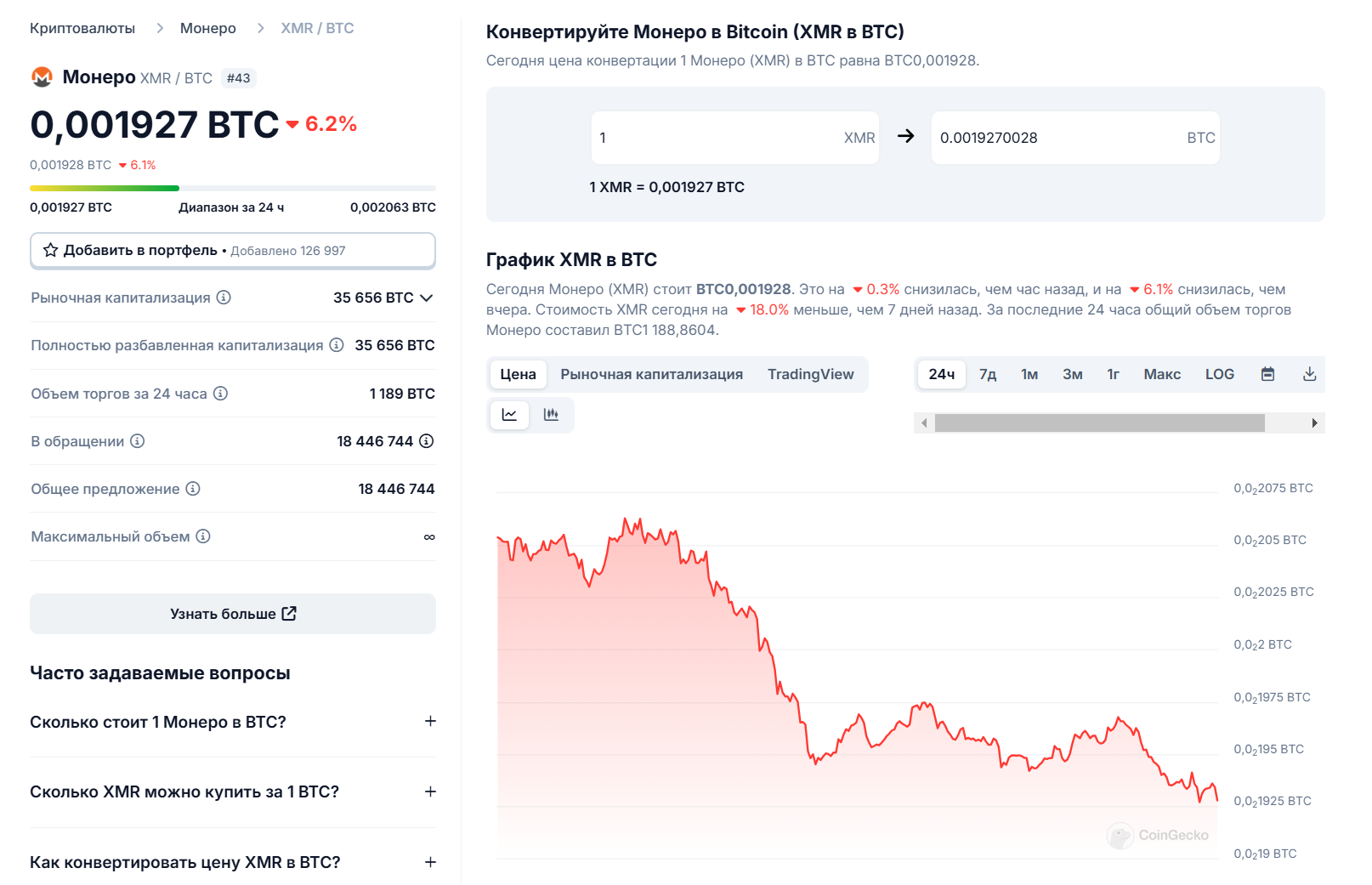Show info for 24-hour trading volume
The width and height of the screenshot is (1372, 885).
pos(220,394)
